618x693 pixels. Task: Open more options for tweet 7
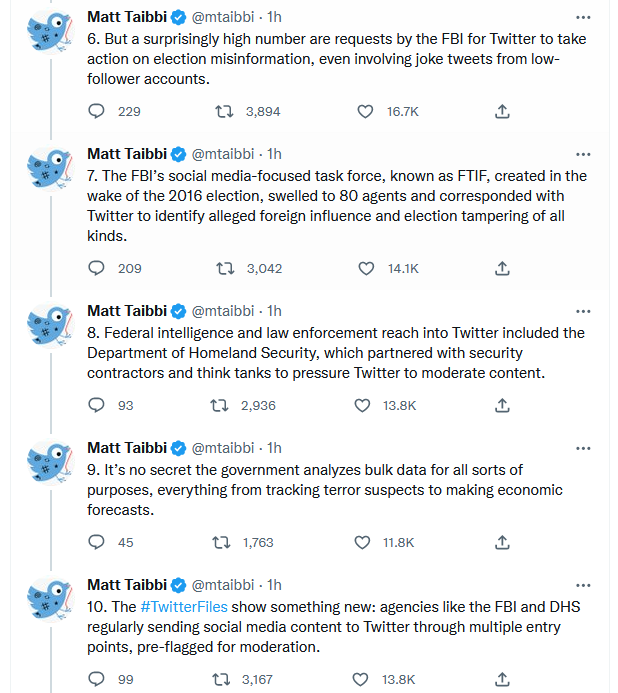[583, 154]
